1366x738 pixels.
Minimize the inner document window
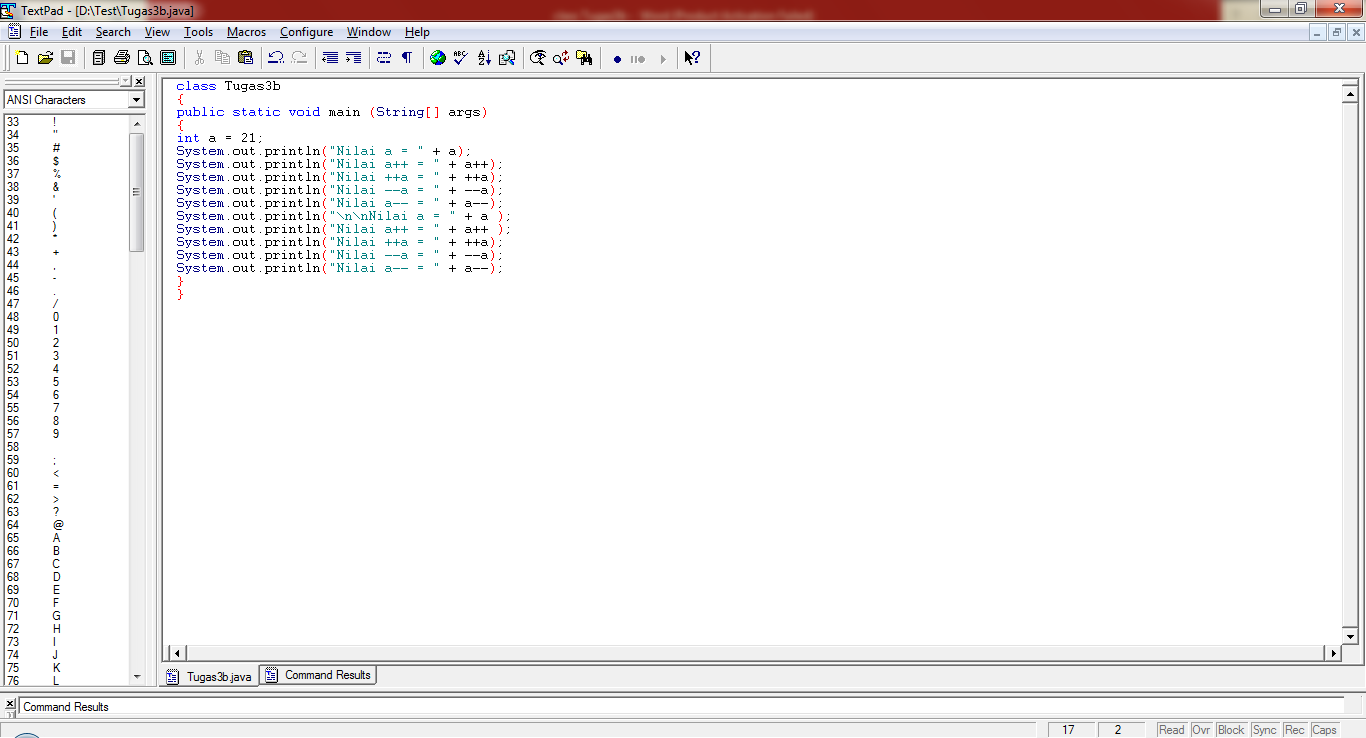(1319, 32)
